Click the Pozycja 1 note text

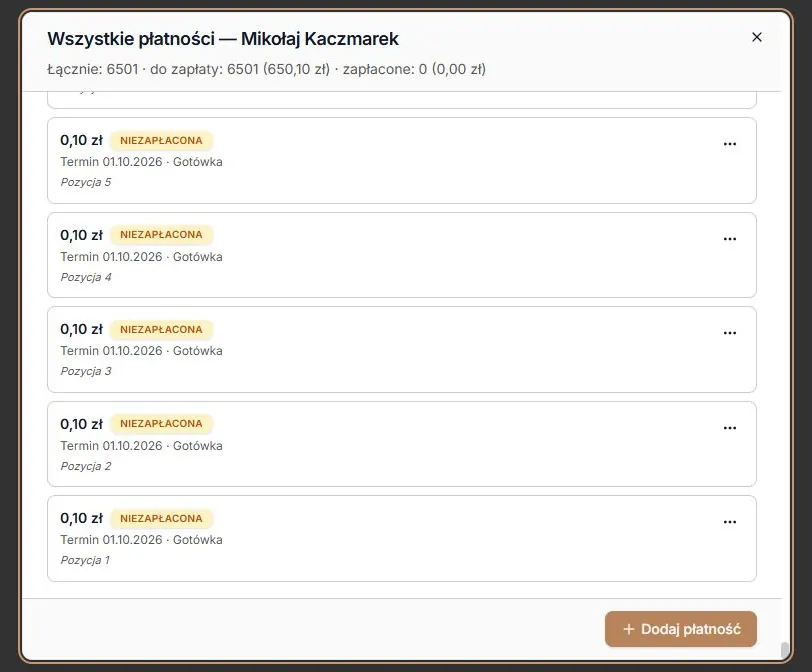coord(85,560)
